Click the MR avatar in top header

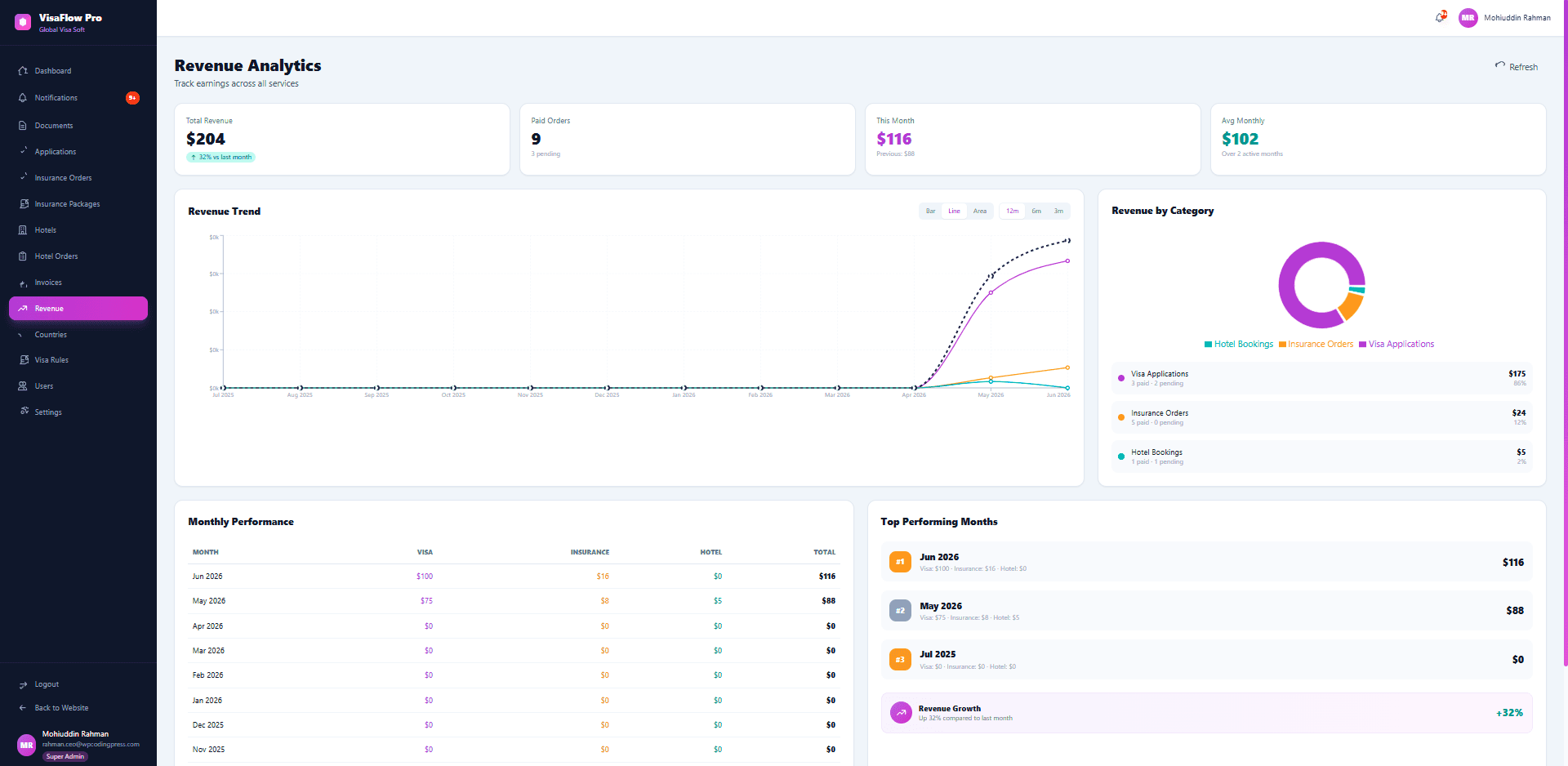[1468, 17]
